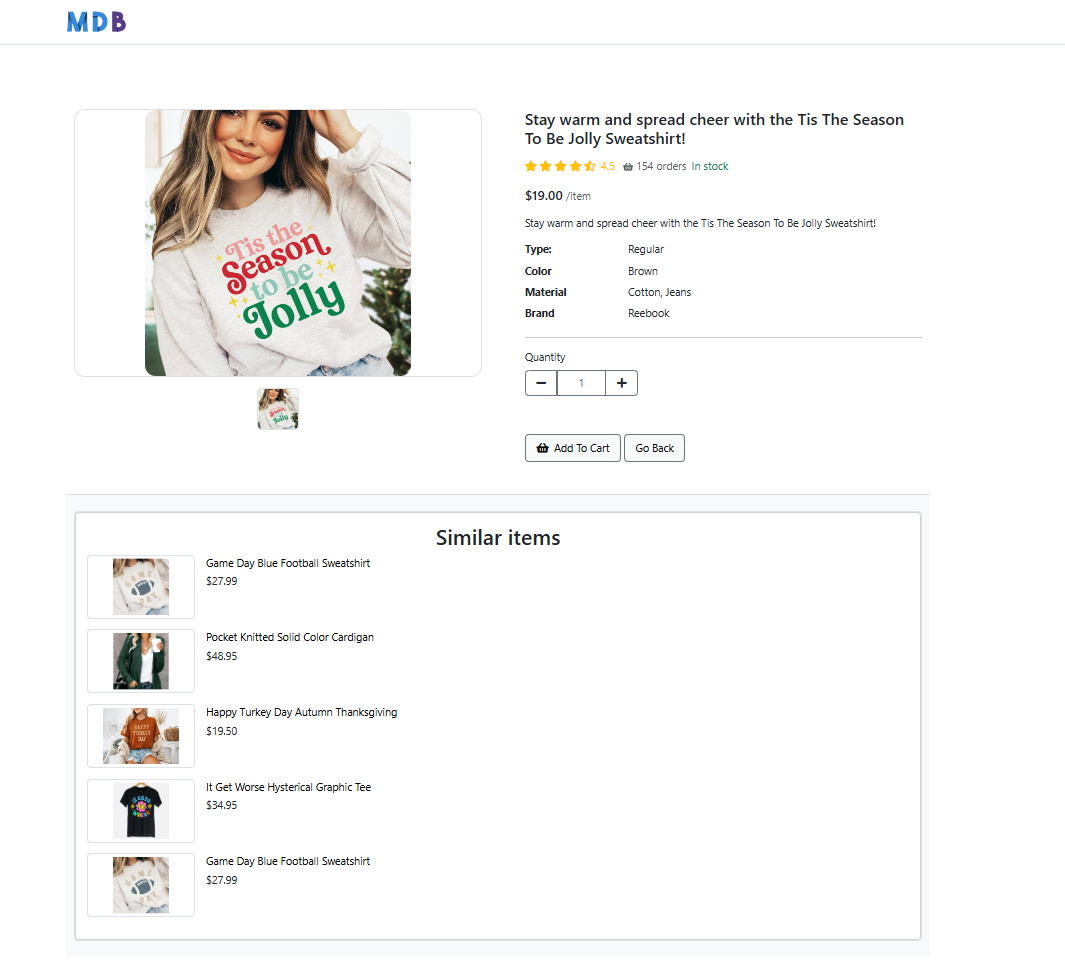This screenshot has width=1065, height=976.
Task: Click the quantity input field
Action: click(581, 383)
